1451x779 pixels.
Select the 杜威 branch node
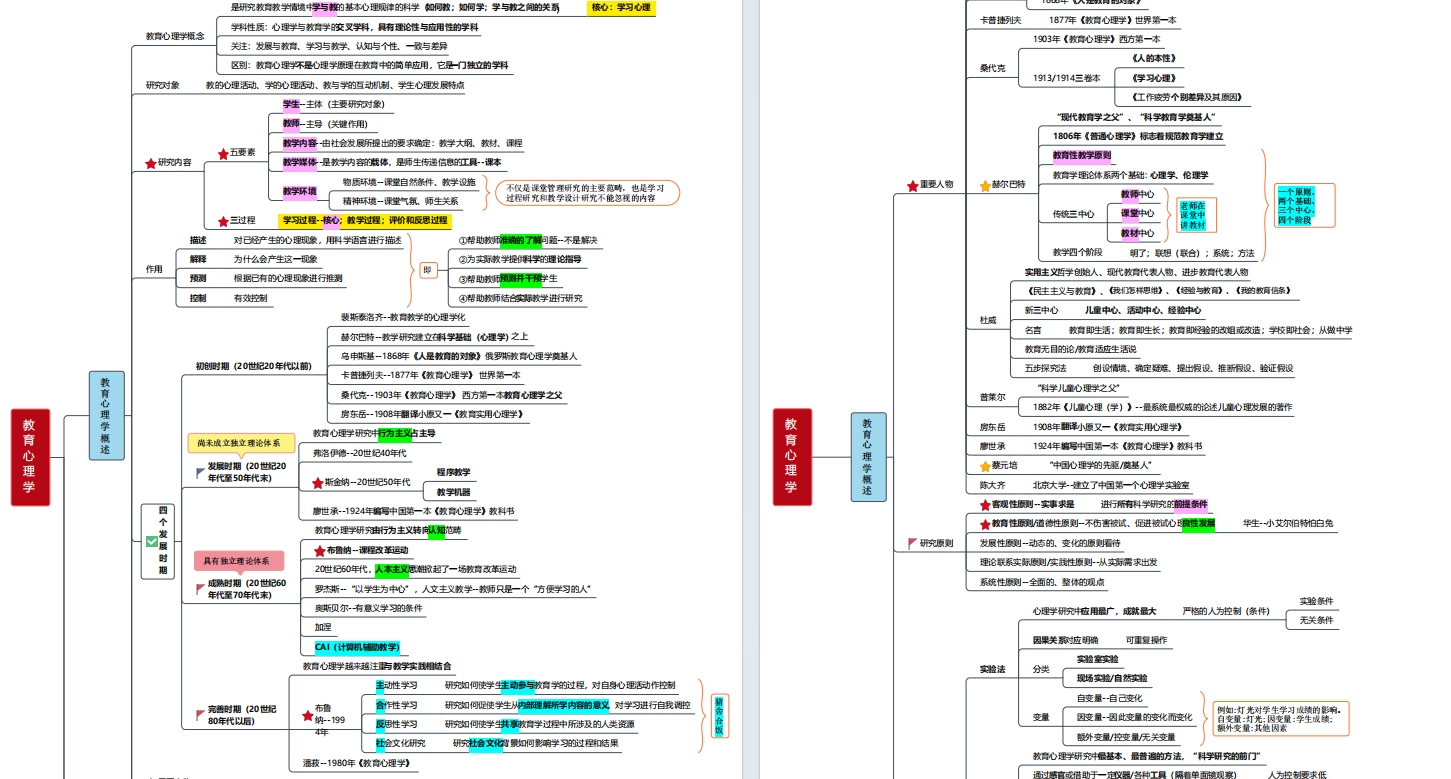point(987,320)
